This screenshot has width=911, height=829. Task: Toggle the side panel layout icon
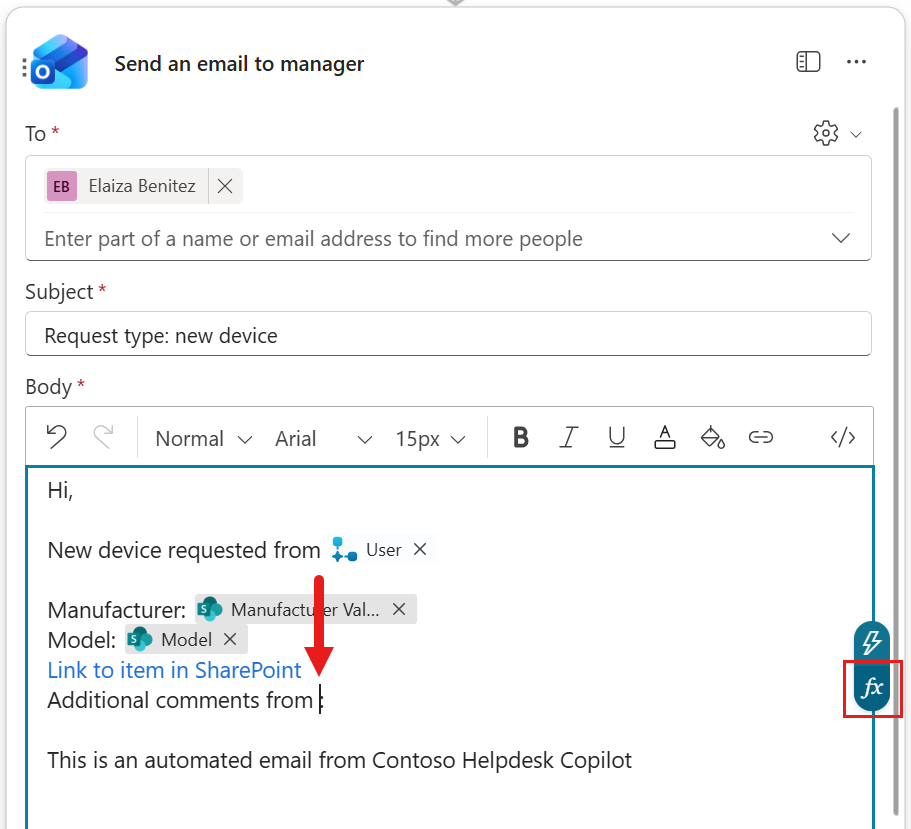[808, 62]
